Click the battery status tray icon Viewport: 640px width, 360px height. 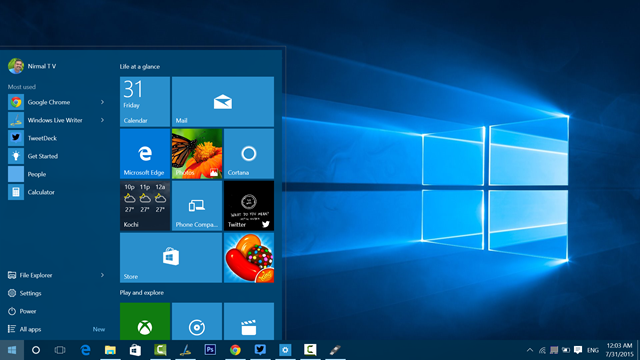click(x=566, y=350)
